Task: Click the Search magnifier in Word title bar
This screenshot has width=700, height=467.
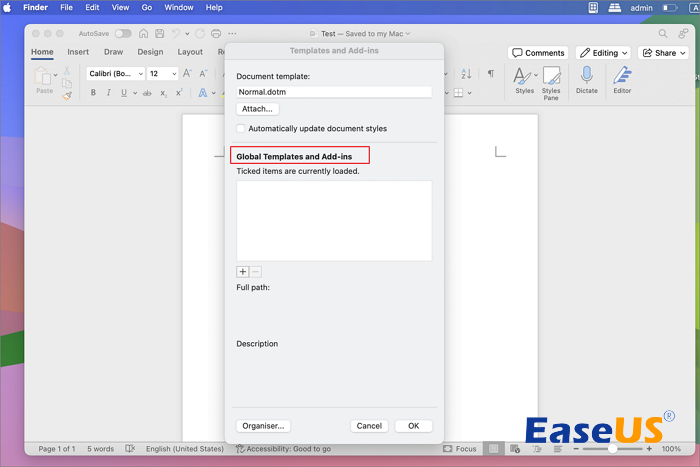Action: (x=662, y=33)
